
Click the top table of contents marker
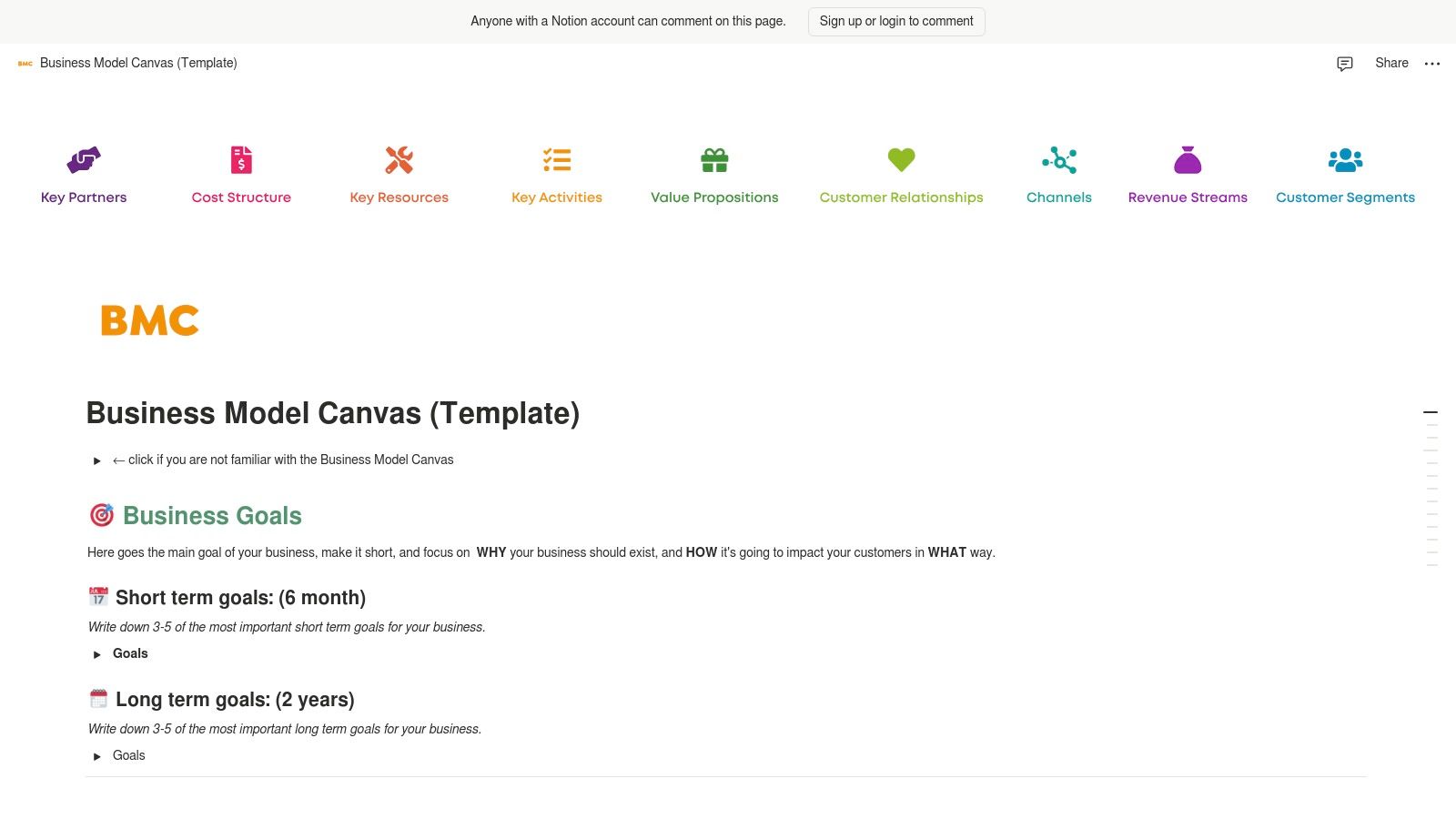[1431, 412]
